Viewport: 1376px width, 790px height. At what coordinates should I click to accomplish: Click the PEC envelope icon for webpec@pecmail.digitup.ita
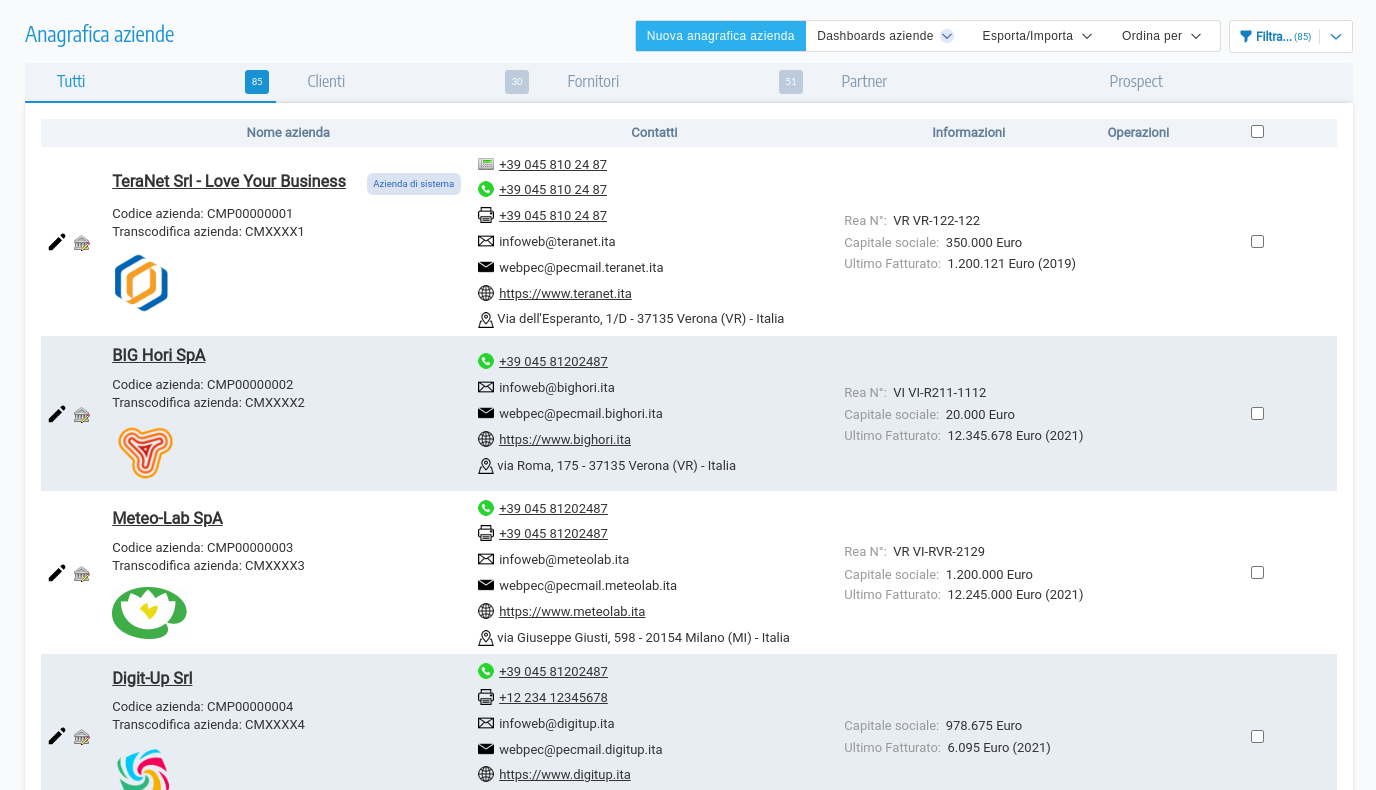(x=486, y=748)
